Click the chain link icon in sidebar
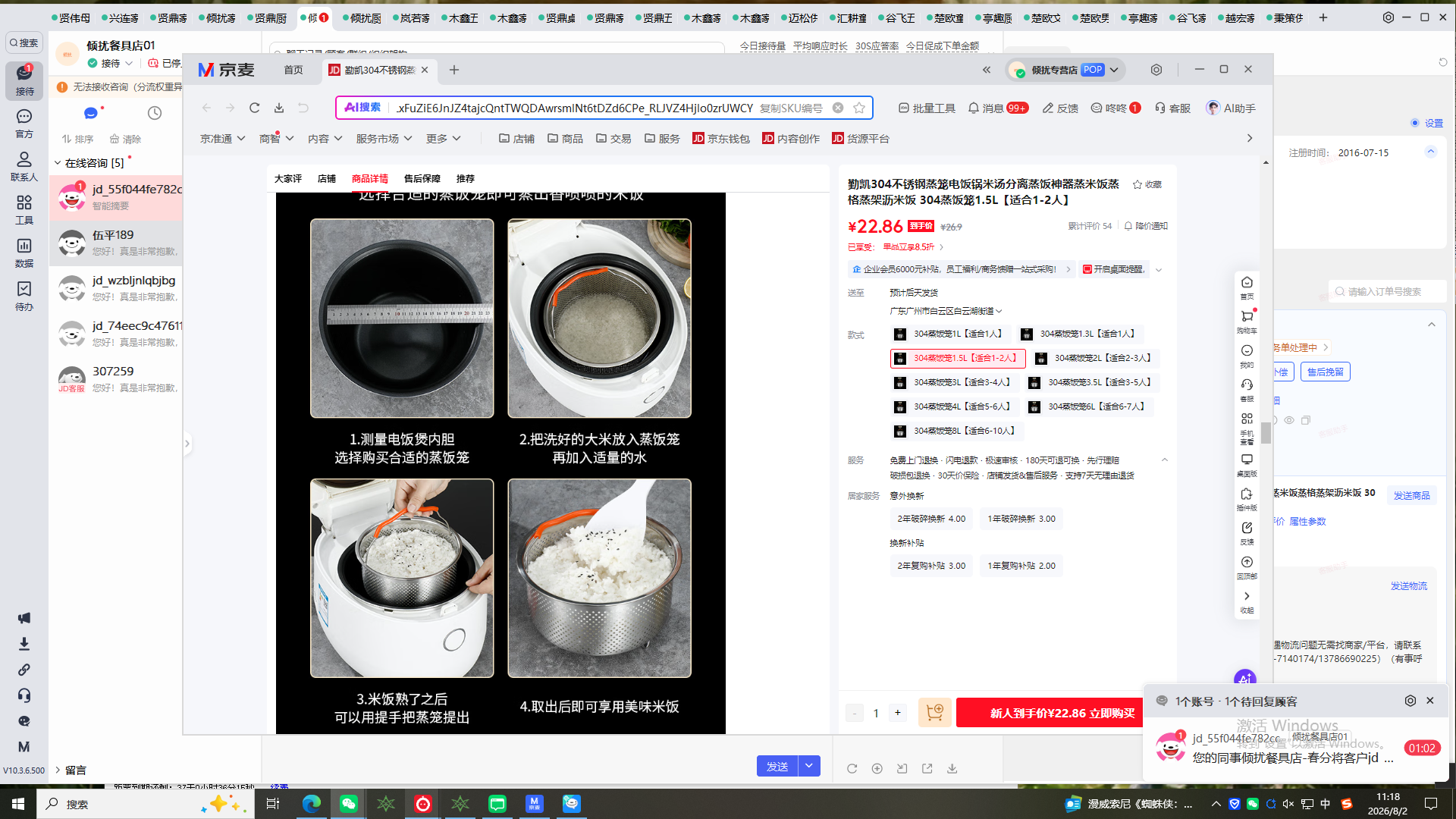 point(24,670)
